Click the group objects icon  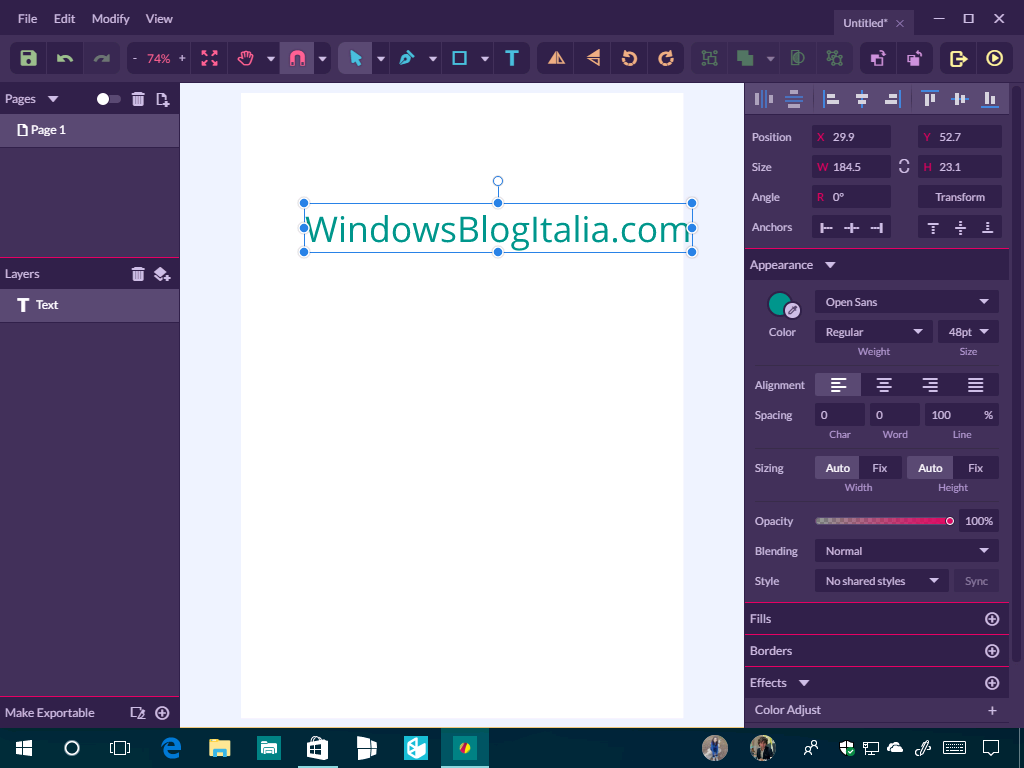tap(709, 58)
